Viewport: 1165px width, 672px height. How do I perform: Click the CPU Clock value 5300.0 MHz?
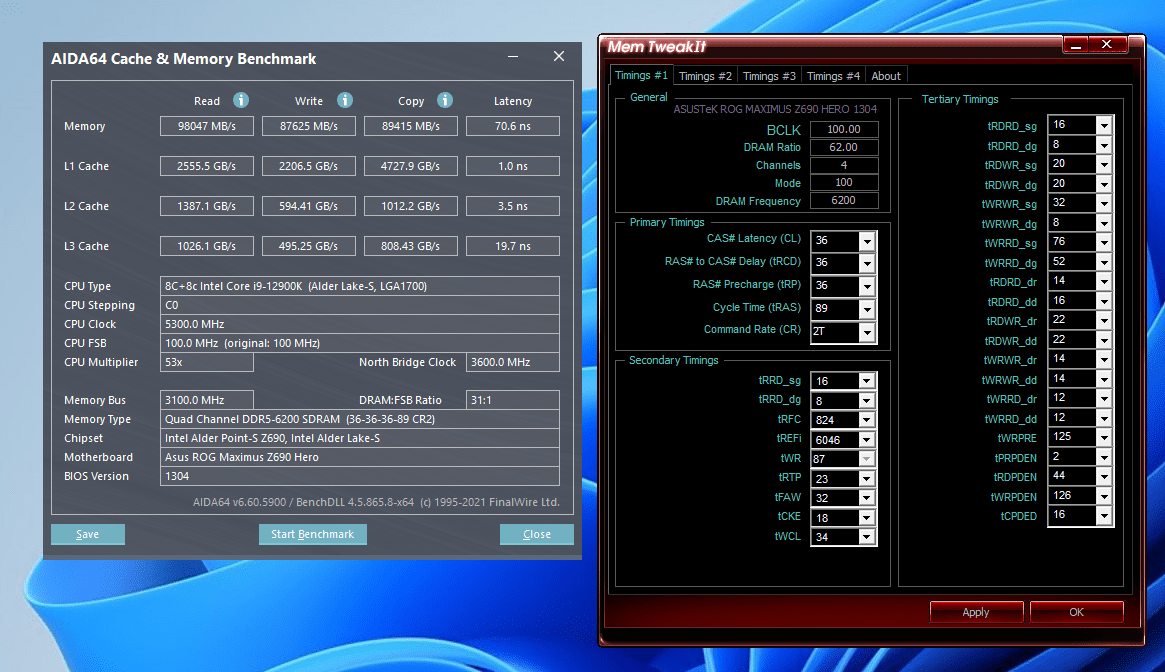pos(360,324)
